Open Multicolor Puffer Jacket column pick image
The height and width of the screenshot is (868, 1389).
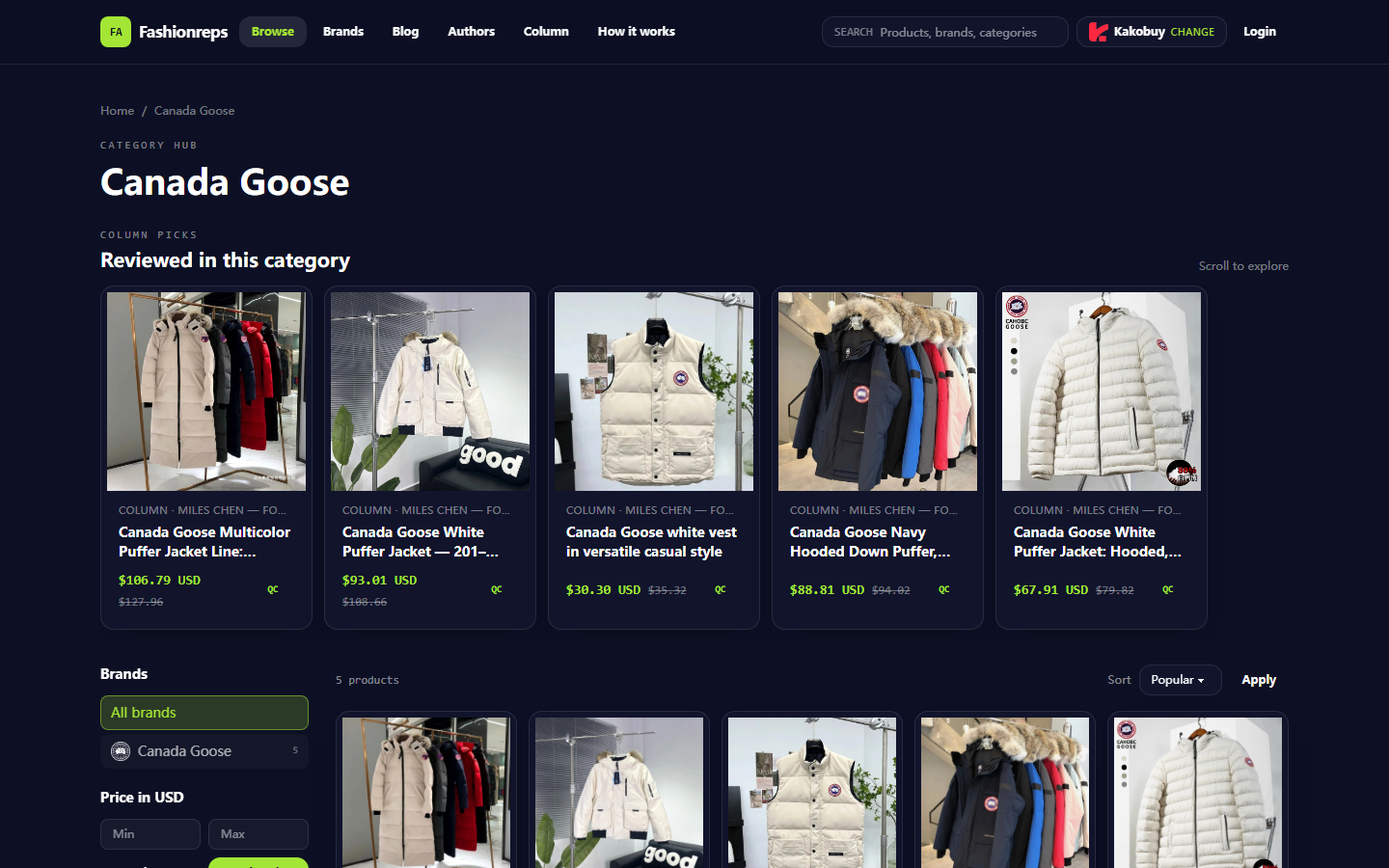coord(206,392)
